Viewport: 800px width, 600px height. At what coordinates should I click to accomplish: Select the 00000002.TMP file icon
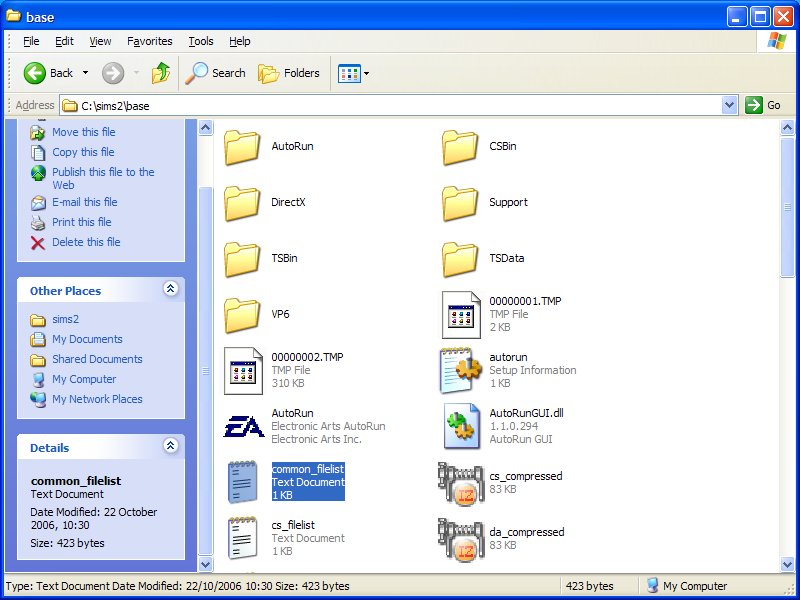[243, 371]
